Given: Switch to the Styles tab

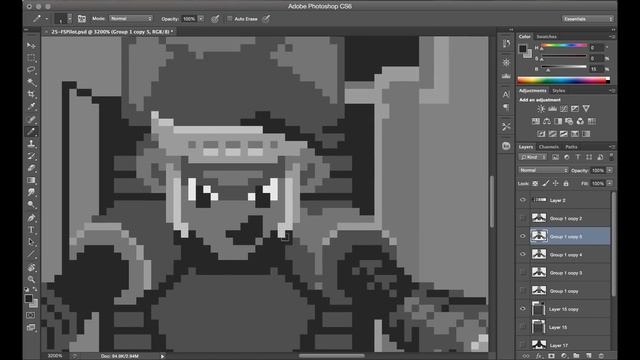Looking at the screenshot, I should pyautogui.click(x=559, y=91).
